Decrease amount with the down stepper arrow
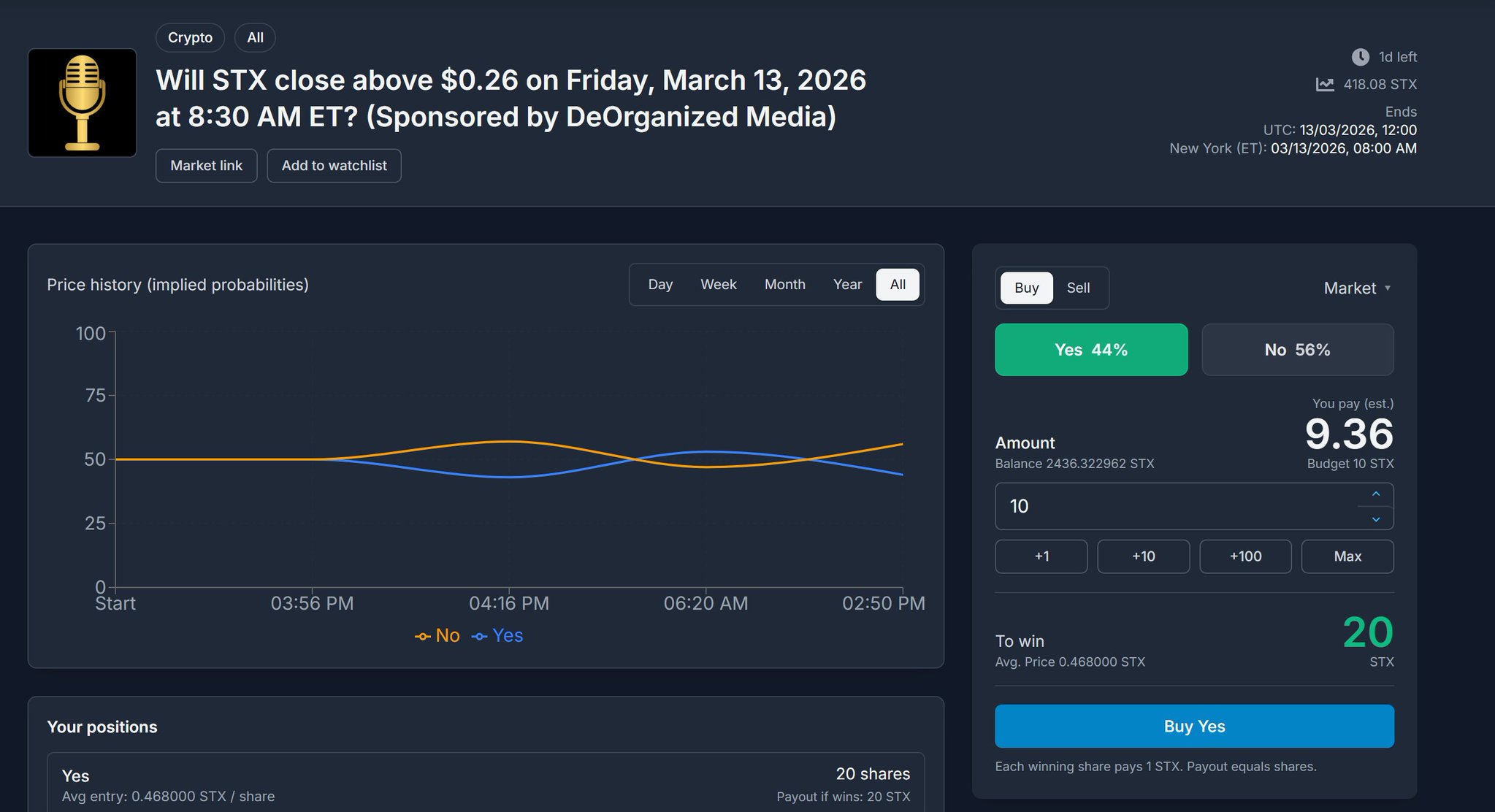Image resolution: width=1495 pixels, height=812 pixels. pos(1375,519)
